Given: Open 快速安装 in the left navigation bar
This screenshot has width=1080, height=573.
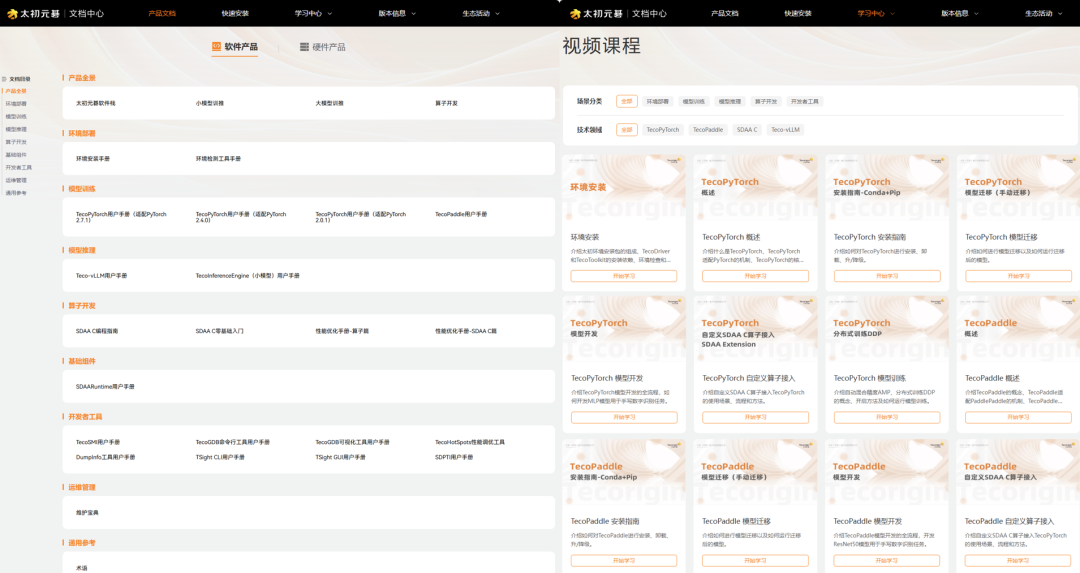Looking at the screenshot, I should click(236, 13).
